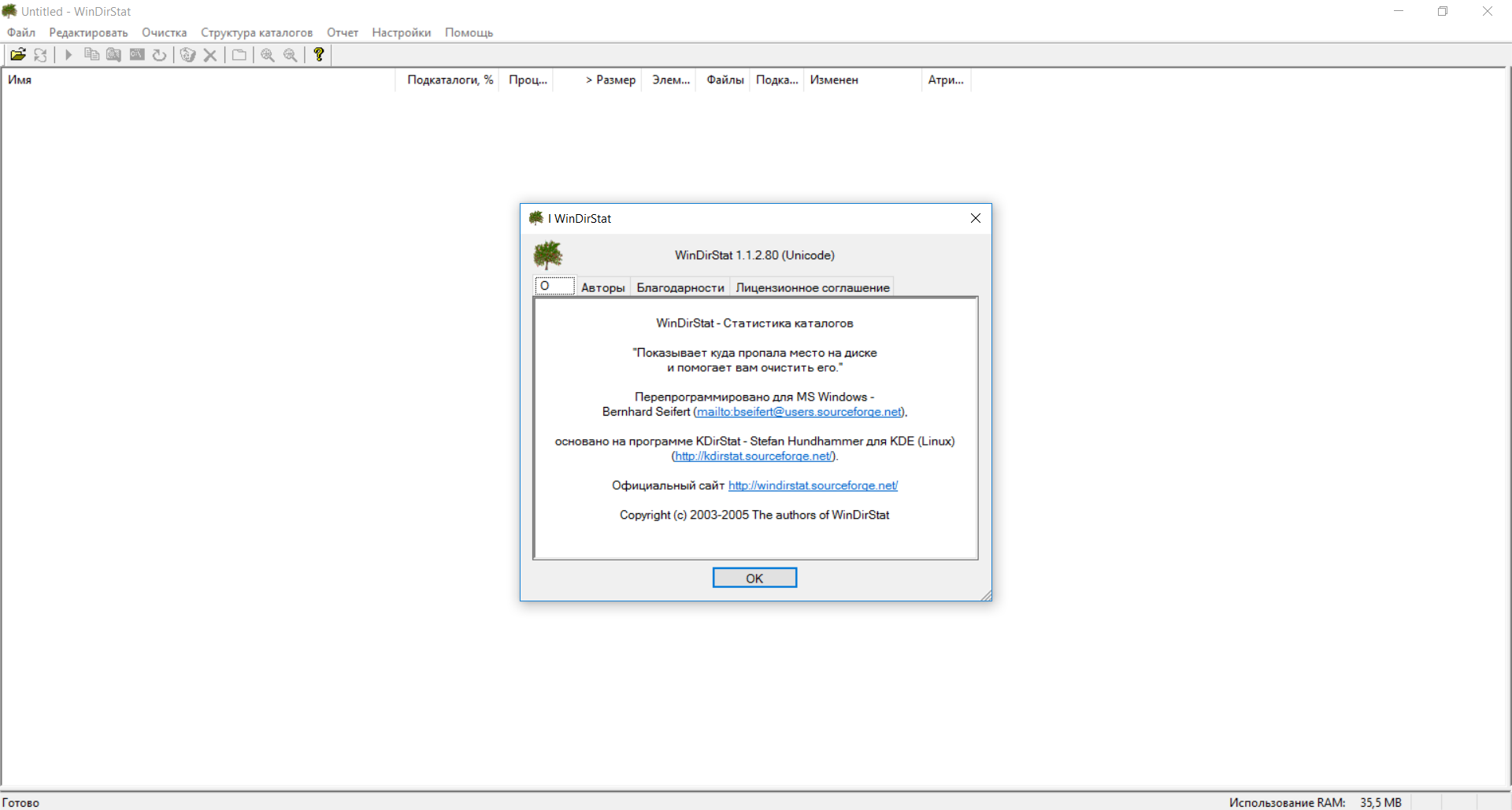Click the Zoom In magnifier icon
This screenshot has height=810, width=1512.
click(268, 54)
